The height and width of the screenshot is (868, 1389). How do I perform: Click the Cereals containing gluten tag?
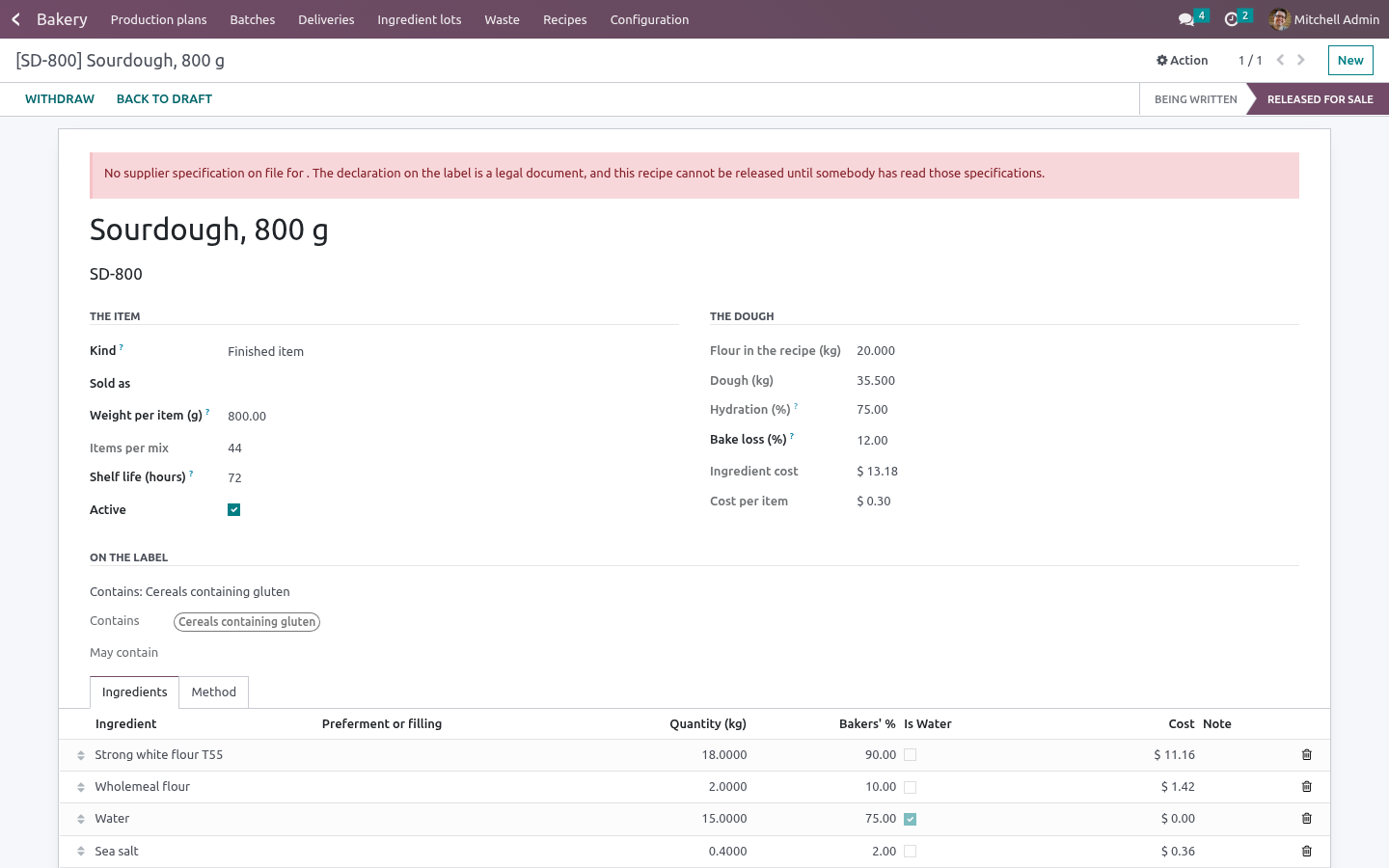(x=247, y=622)
